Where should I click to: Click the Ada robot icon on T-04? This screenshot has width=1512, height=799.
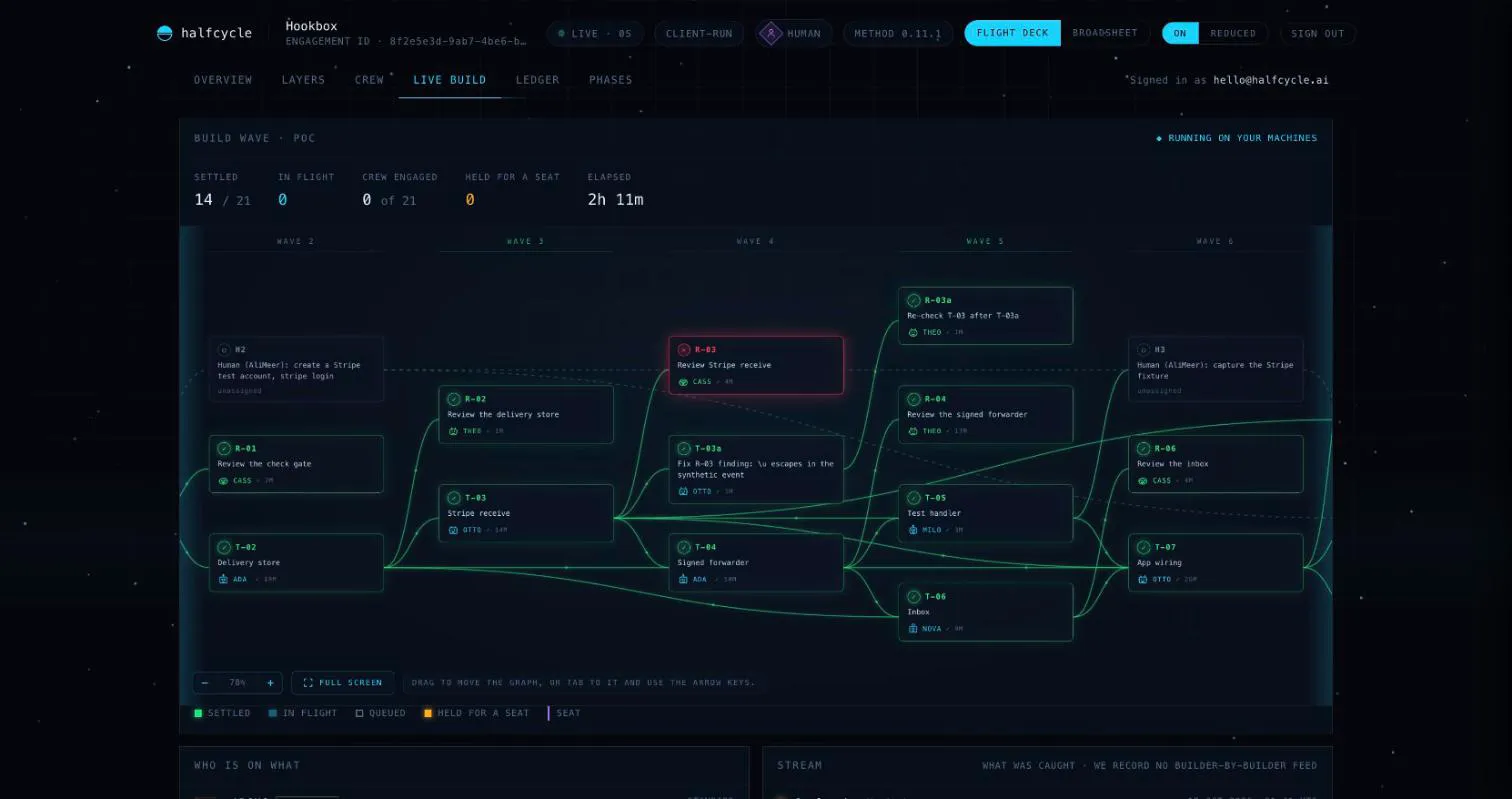(x=683, y=579)
